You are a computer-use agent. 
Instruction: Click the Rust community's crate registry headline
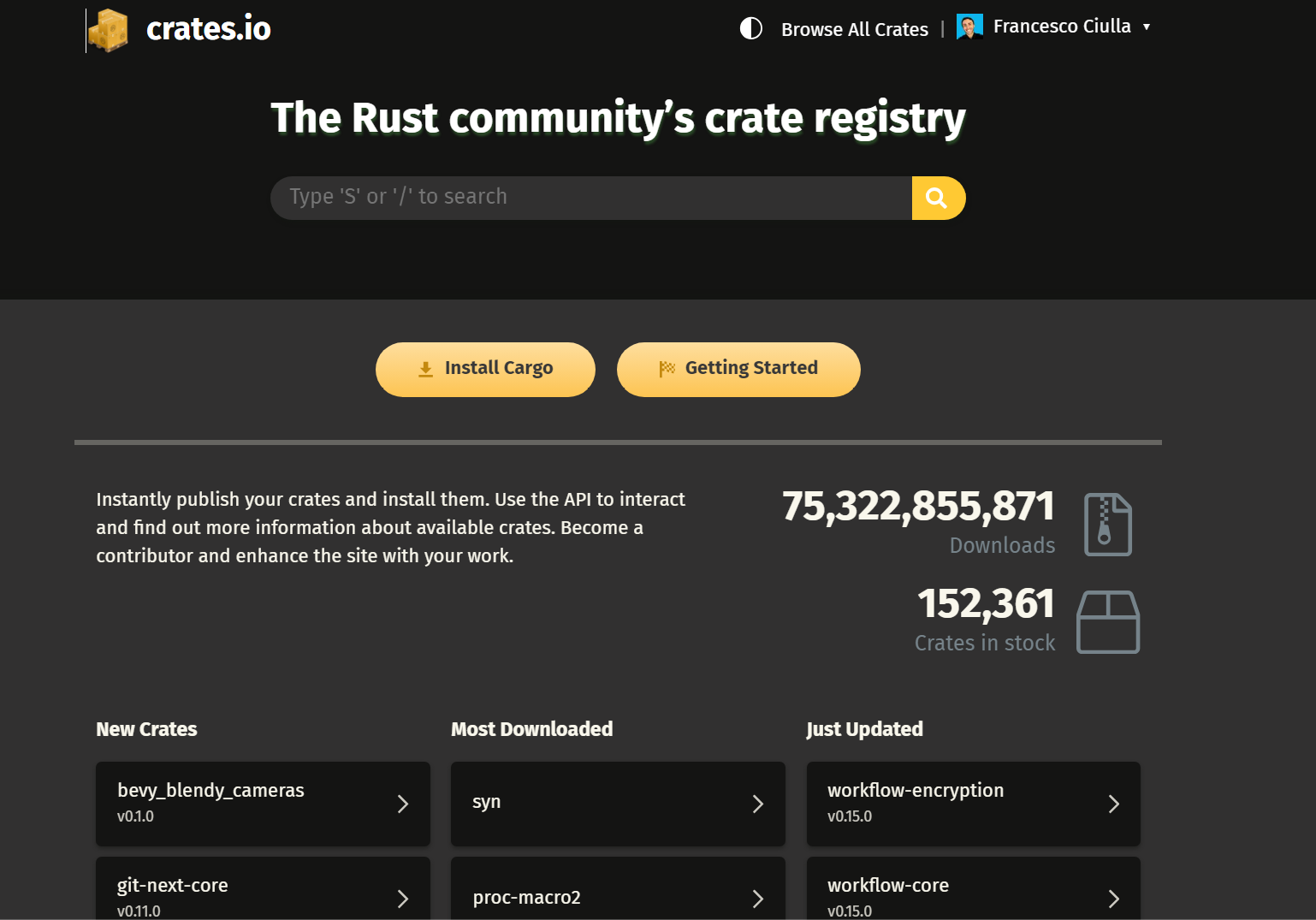click(x=618, y=118)
